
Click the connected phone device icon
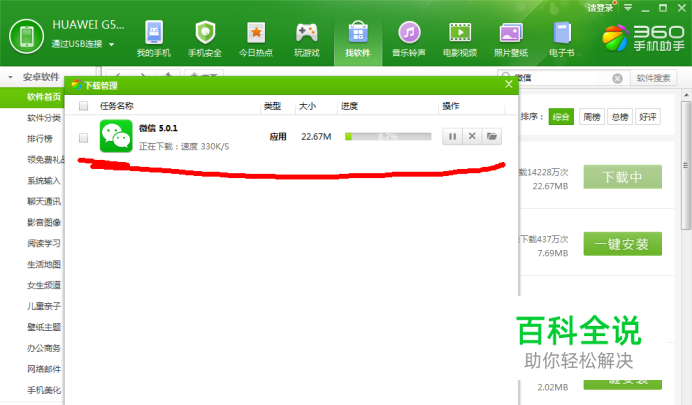point(26,36)
